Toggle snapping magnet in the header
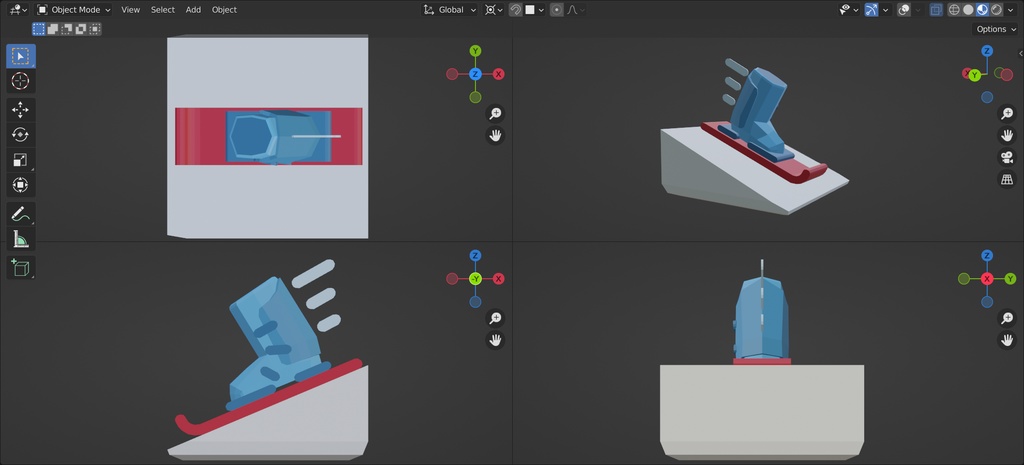1024x465 pixels. [515, 10]
